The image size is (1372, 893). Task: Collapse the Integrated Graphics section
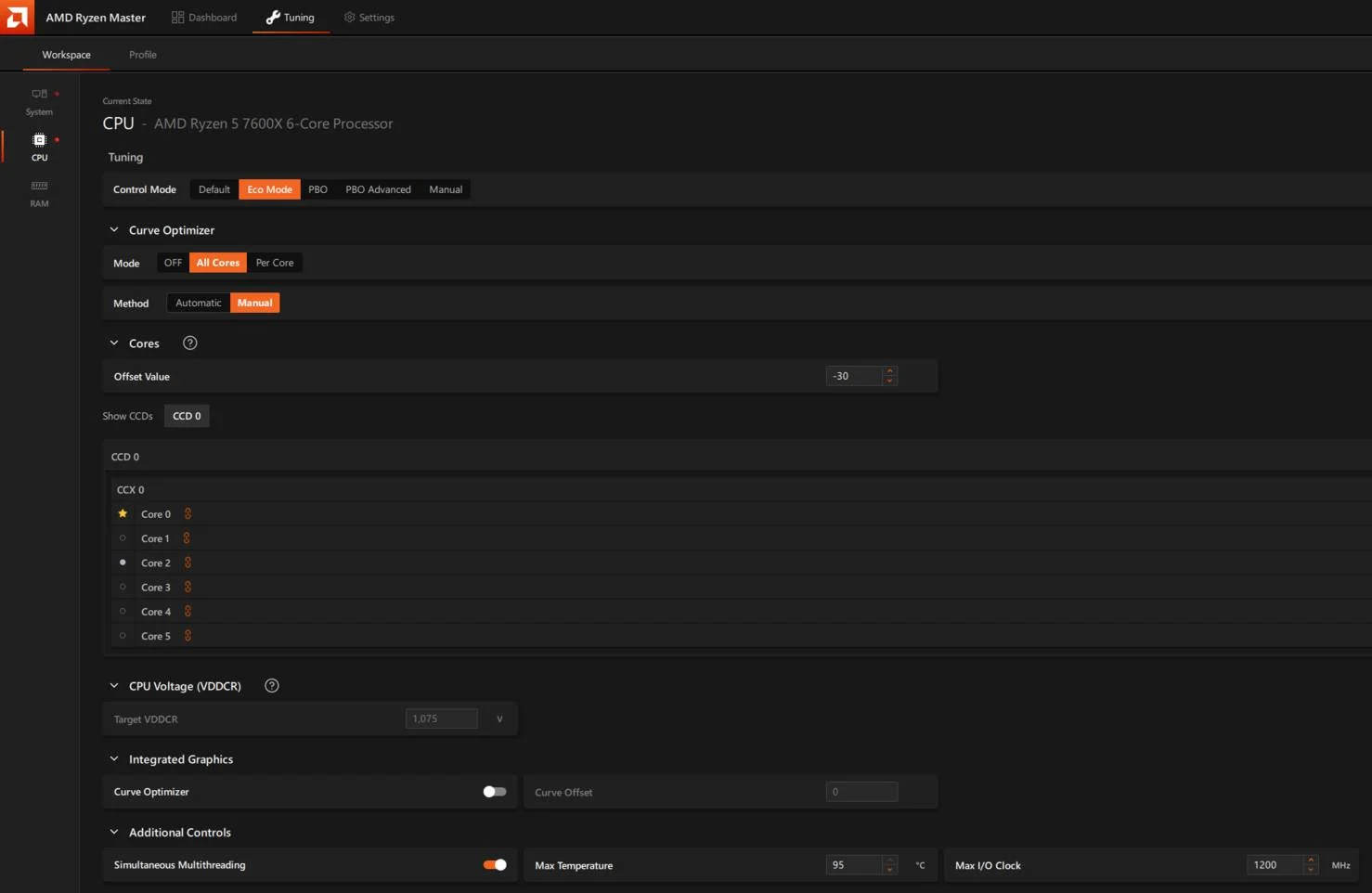[x=113, y=758]
